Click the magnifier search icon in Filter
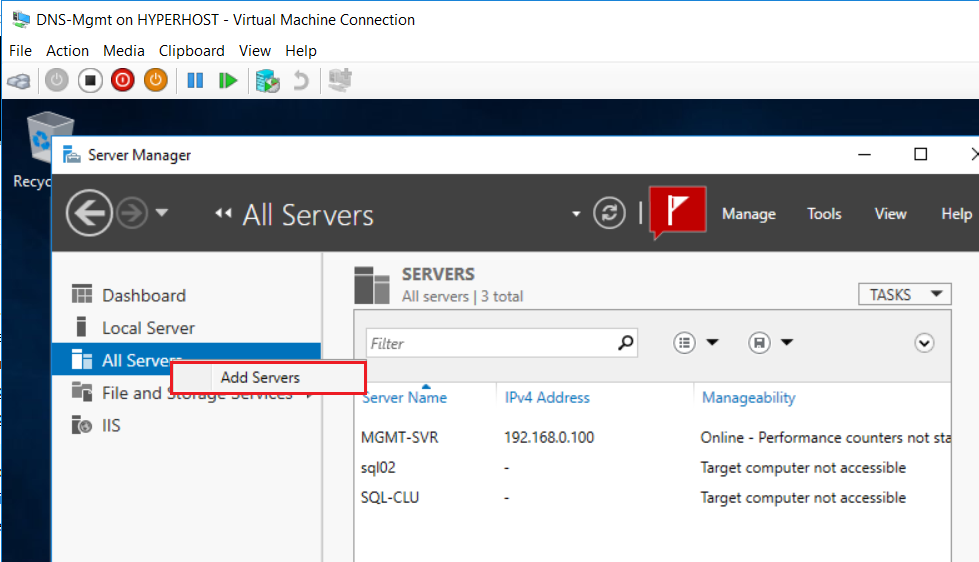This screenshot has height=562, width=979. [x=625, y=343]
